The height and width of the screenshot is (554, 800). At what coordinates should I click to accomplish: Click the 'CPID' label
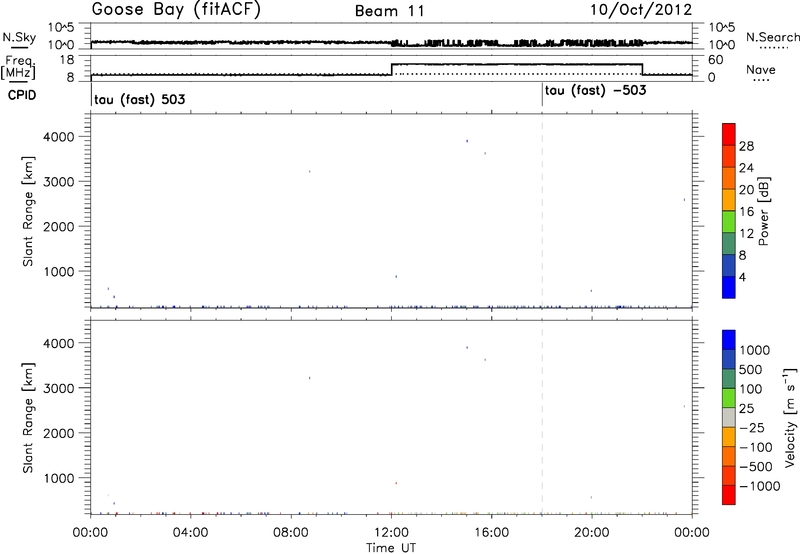(22, 95)
